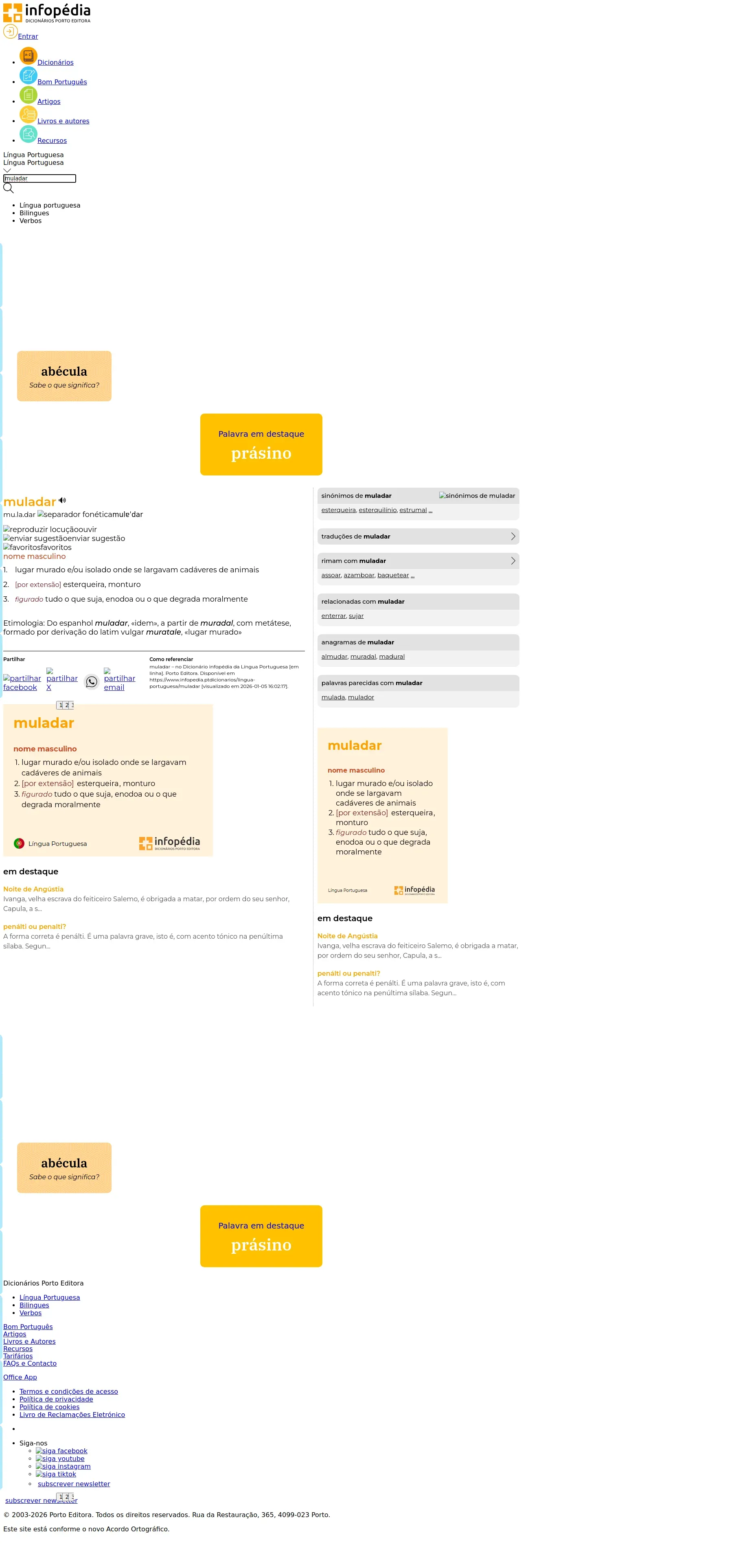The image size is (736, 1568).
Task: Open the synonym esterqueira
Action: coord(338,510)
